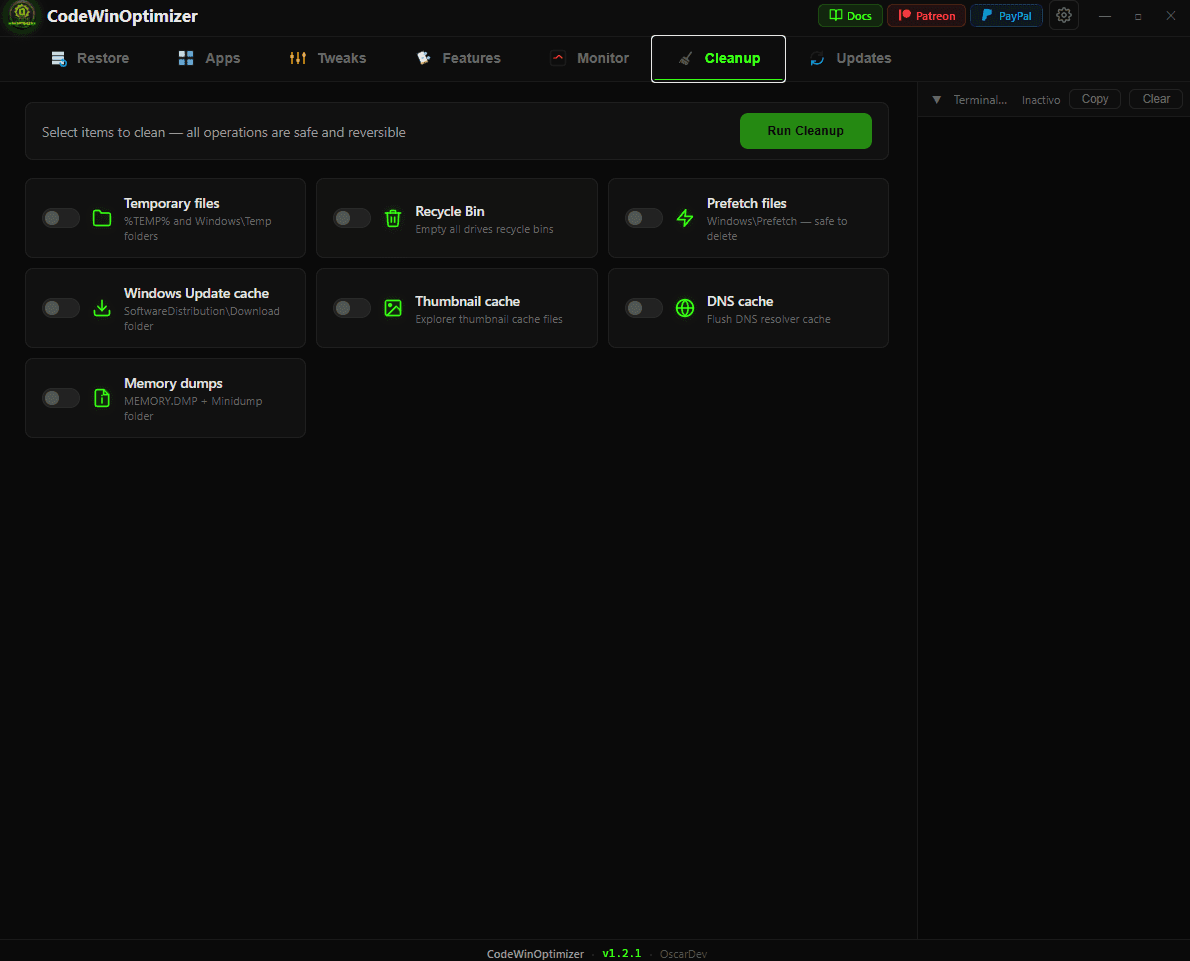The height and width of the screenshot is (961, 1190).
Task: Click the OscarDev footer text
Action: coord(683,953)
